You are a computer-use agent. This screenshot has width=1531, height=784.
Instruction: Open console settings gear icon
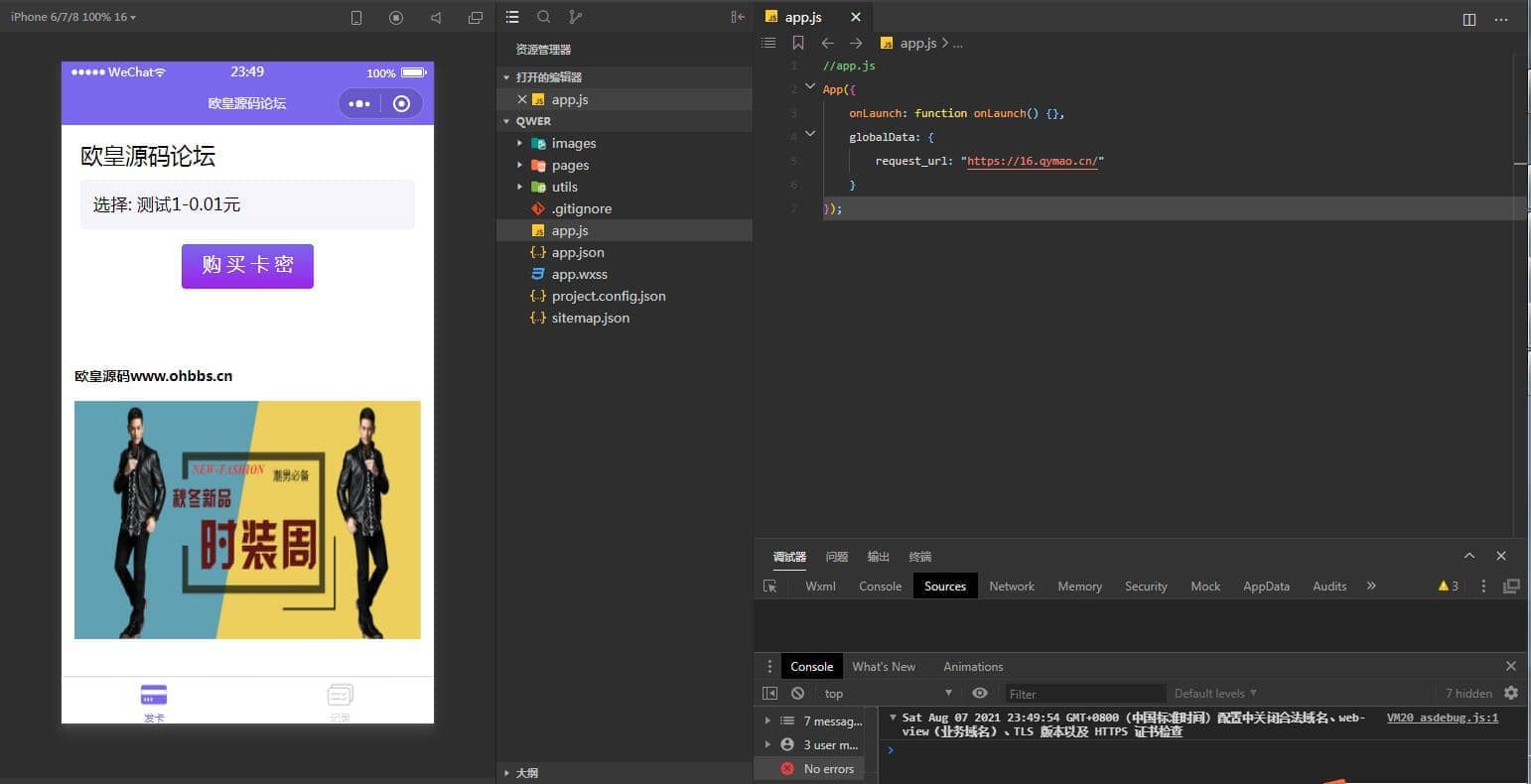(x=1511, y=693)
